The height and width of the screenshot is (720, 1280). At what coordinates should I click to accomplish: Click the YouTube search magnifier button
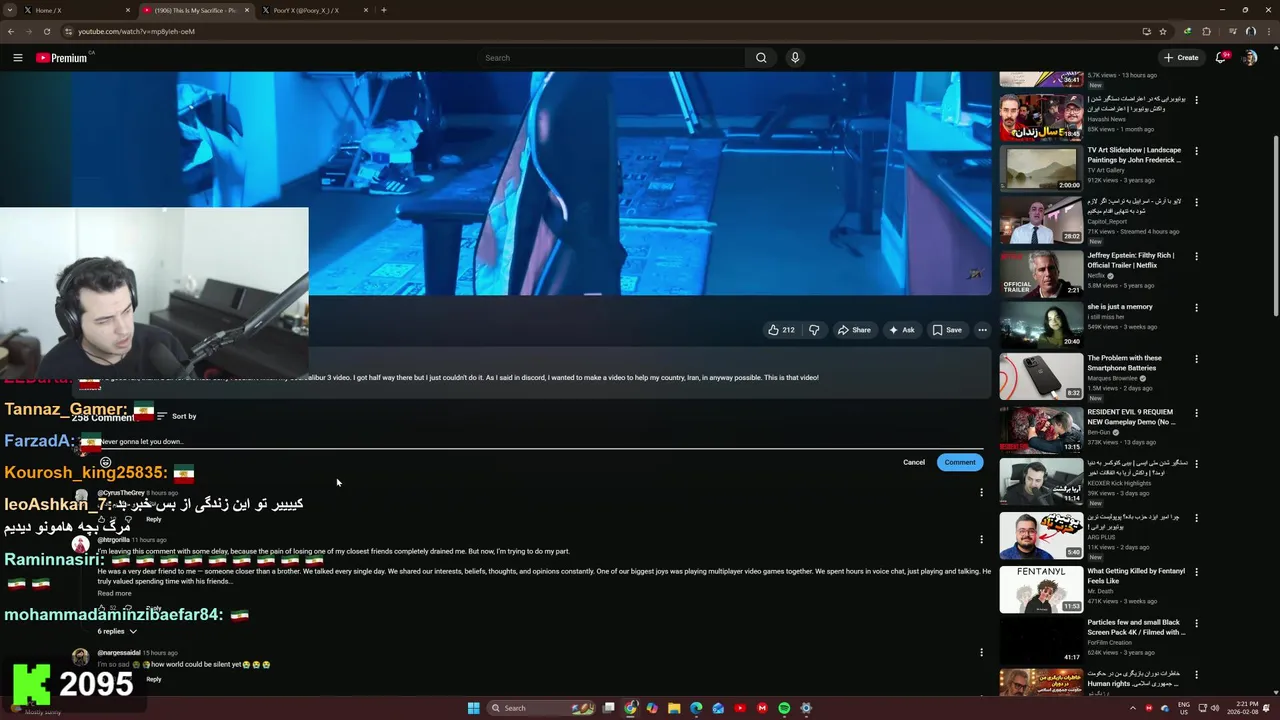click(x=761, y=58)
